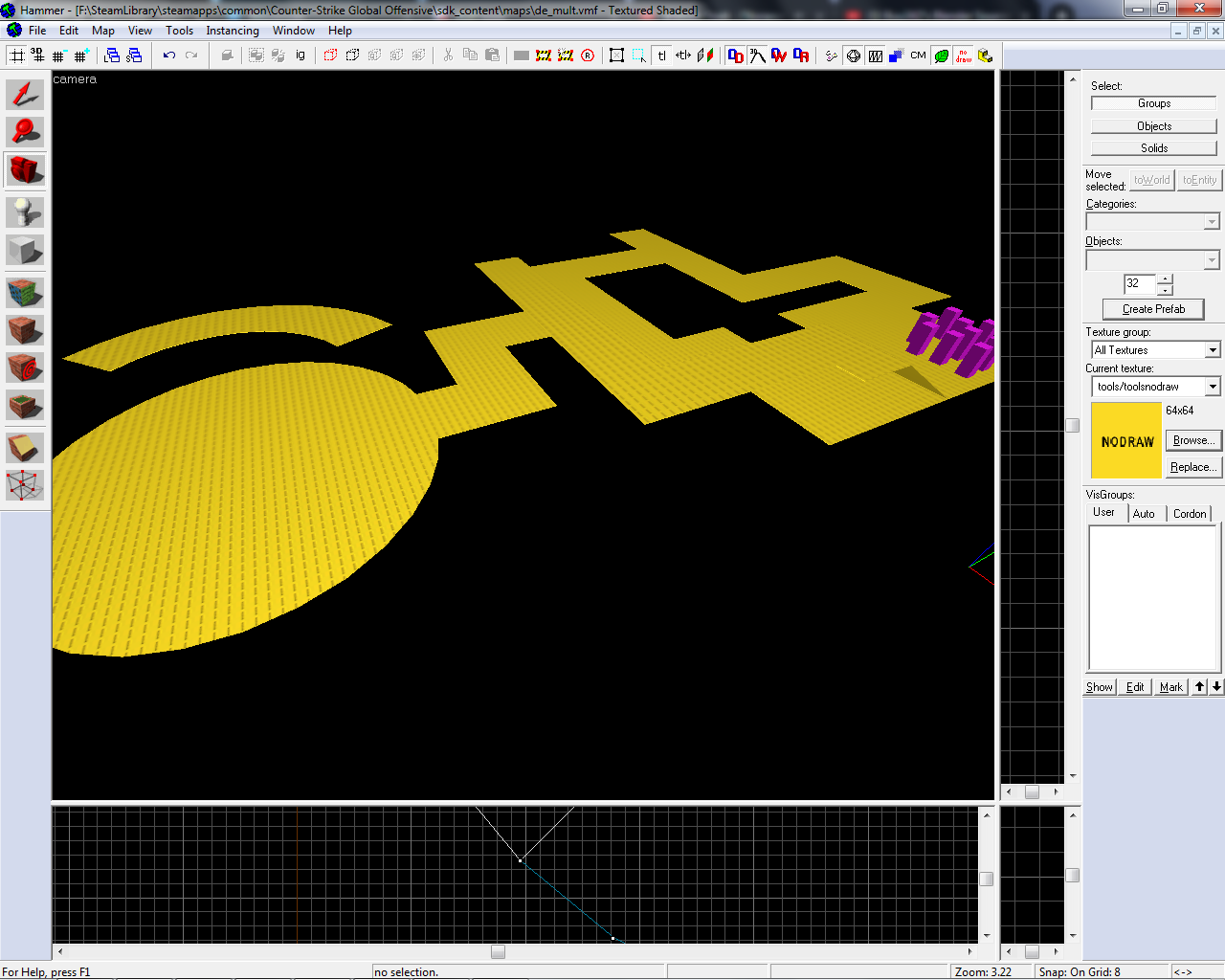Image resolution: width=1225 pixels, height=980 pixels.
Task: Click the green leaf detail objects icon
Action: [942, 56]
